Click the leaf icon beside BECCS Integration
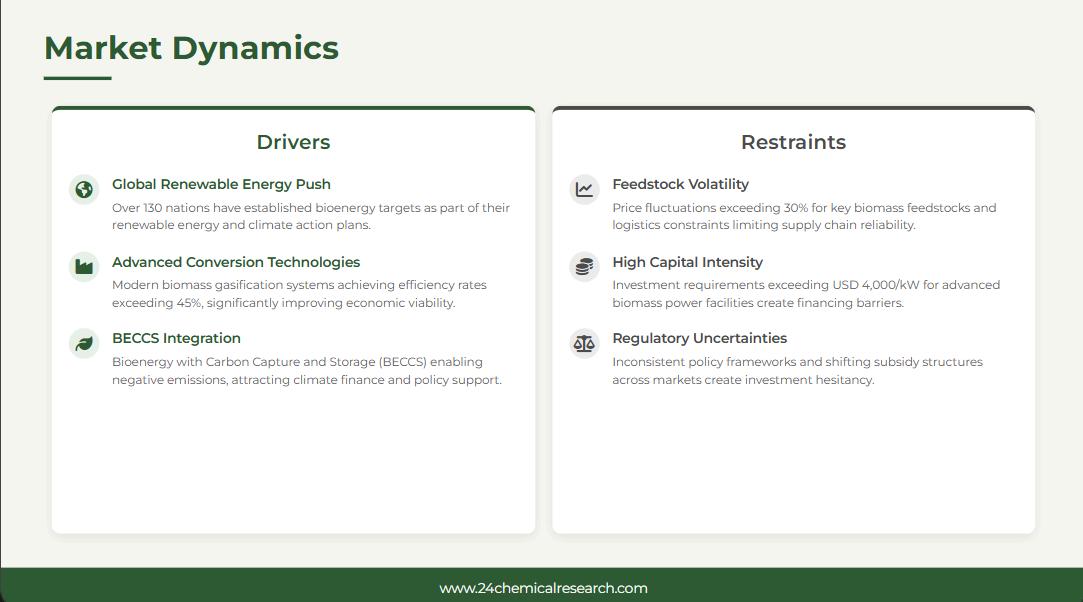 (x=84, y=343)
